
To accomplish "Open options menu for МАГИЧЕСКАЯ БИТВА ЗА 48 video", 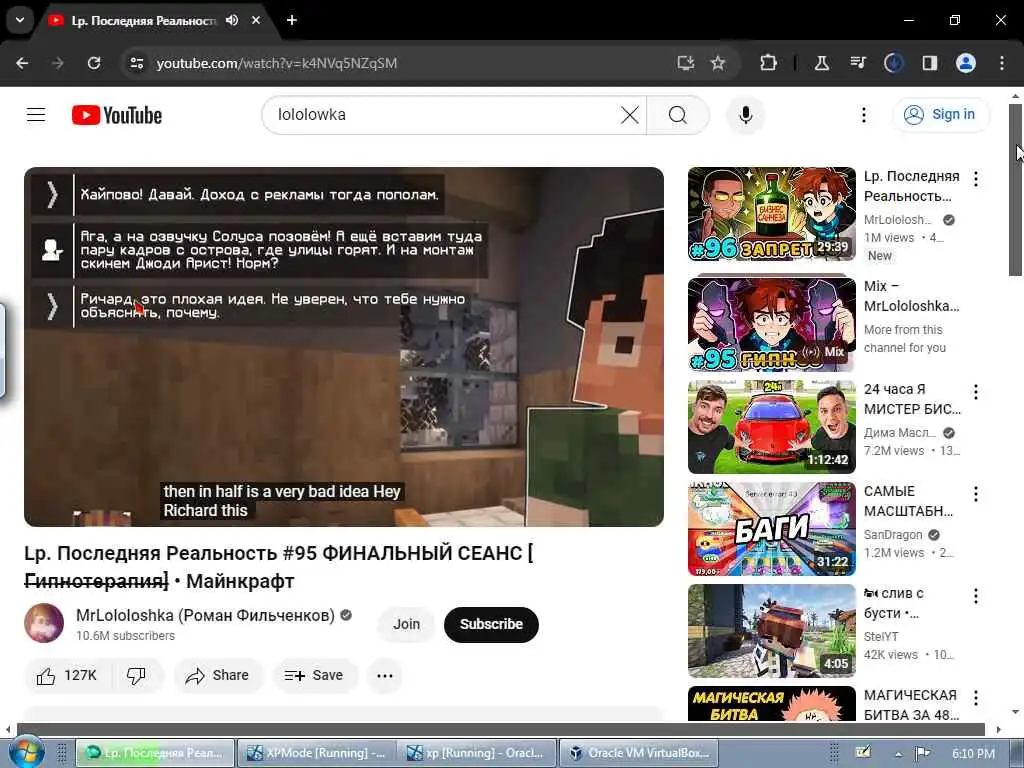I will click(976, 697).
